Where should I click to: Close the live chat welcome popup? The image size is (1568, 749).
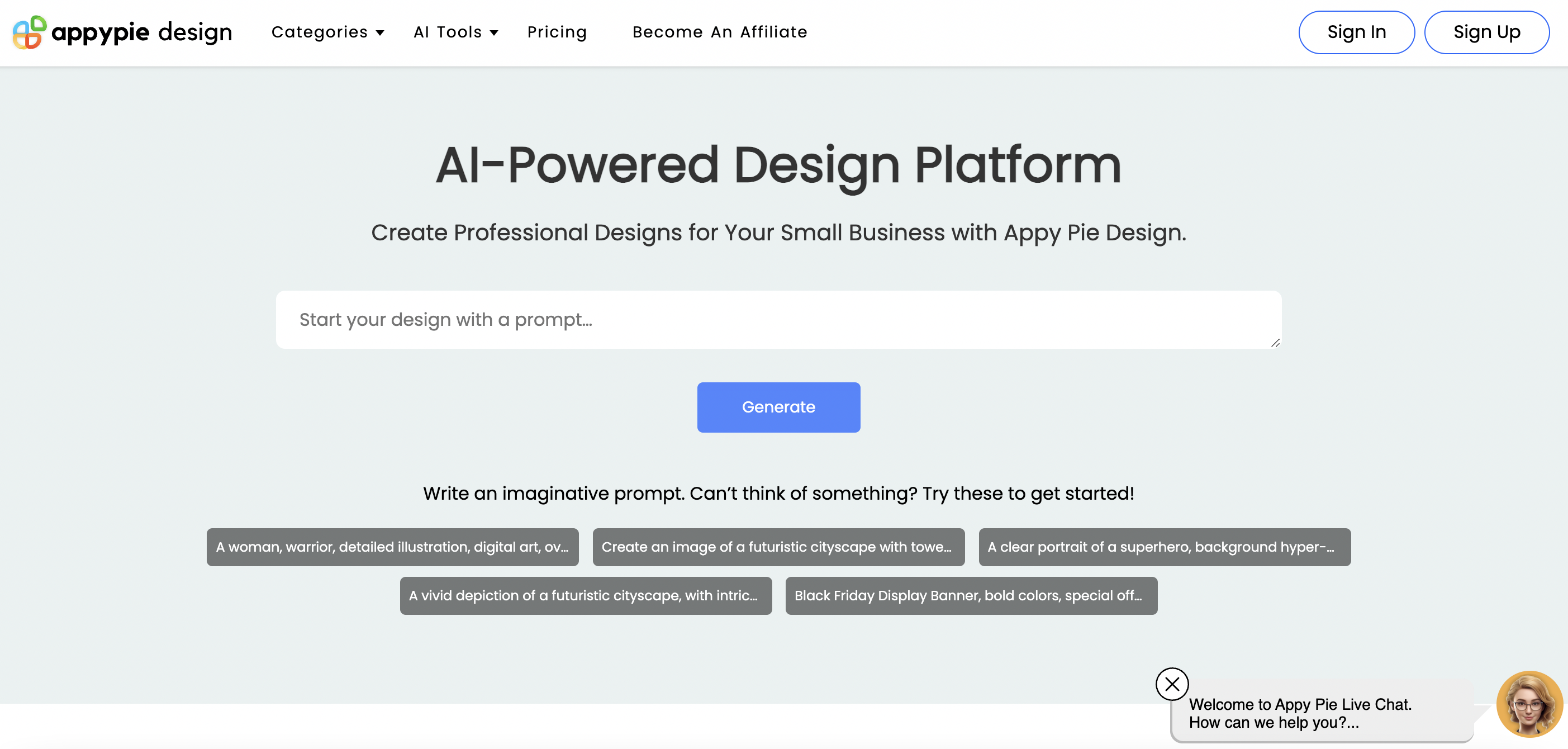1171,684
